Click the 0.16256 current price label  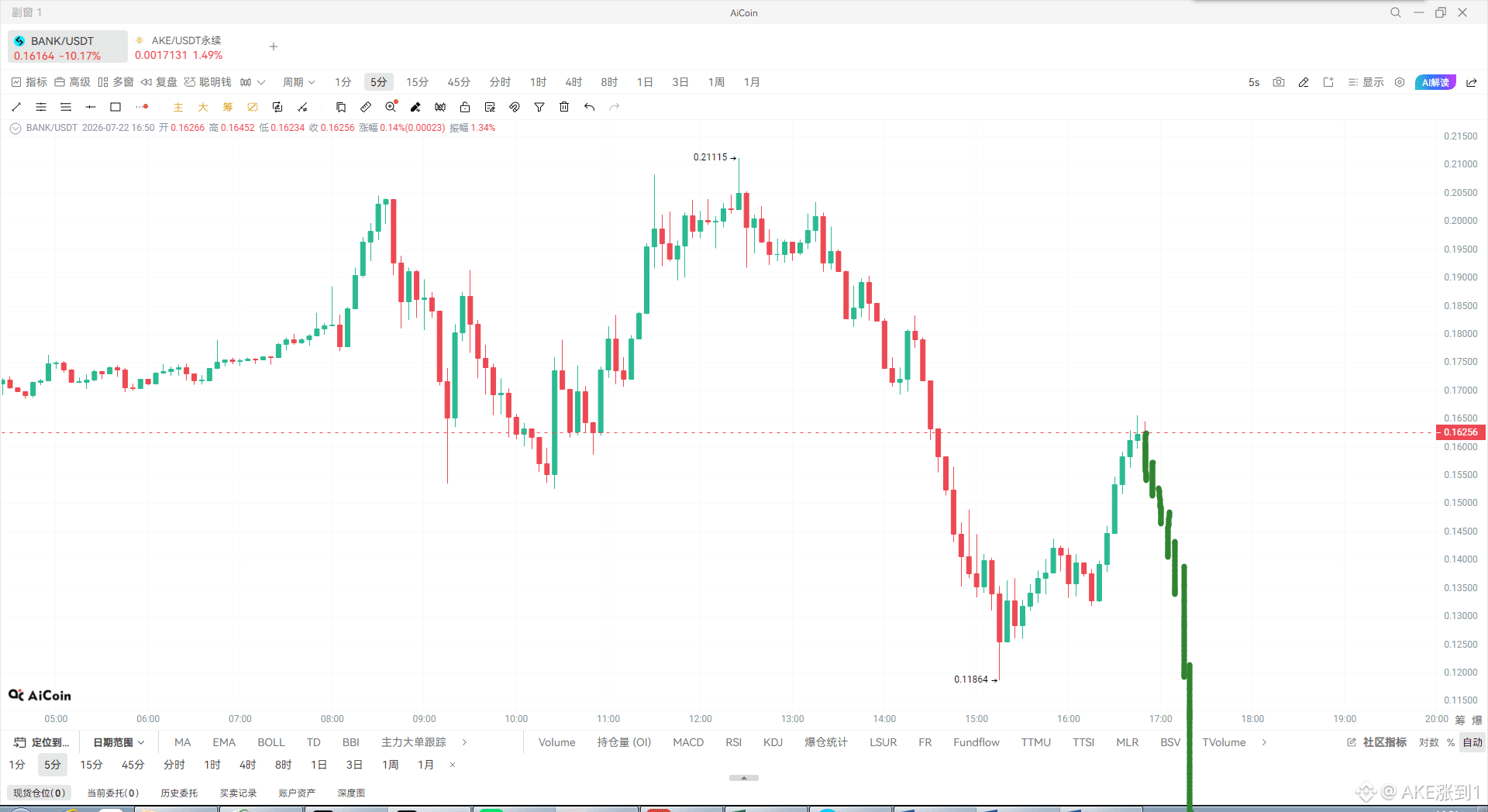click(x=1461, y=432)
